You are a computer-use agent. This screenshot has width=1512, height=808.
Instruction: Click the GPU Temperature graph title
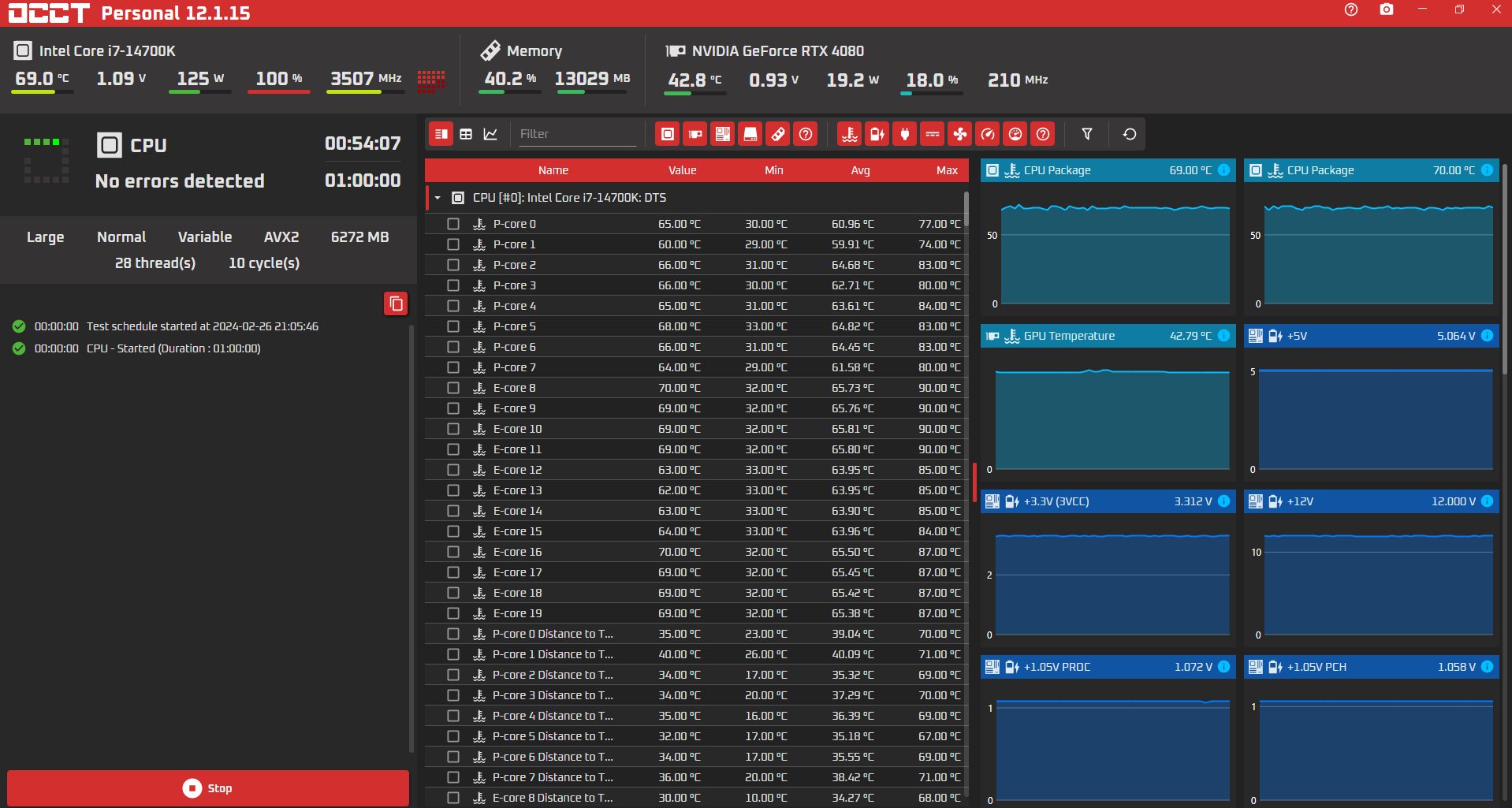point(1069,336)
